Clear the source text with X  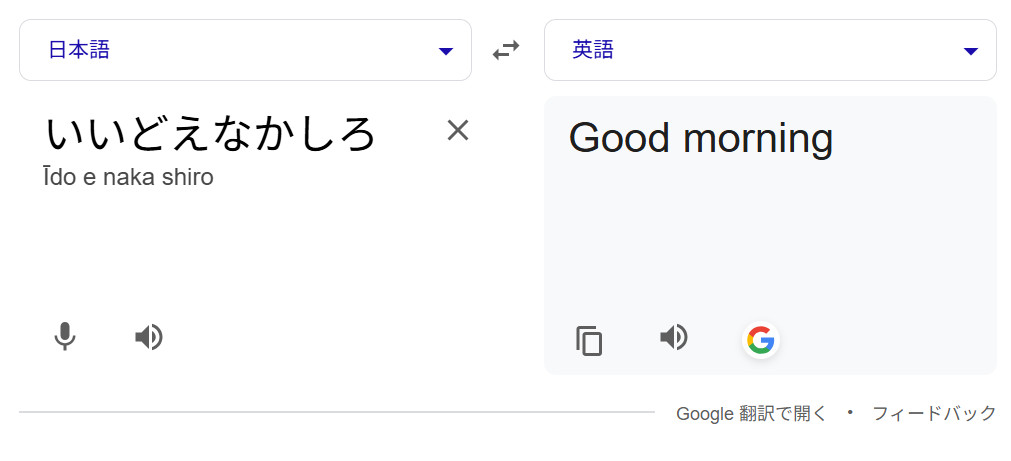(458, 130)
